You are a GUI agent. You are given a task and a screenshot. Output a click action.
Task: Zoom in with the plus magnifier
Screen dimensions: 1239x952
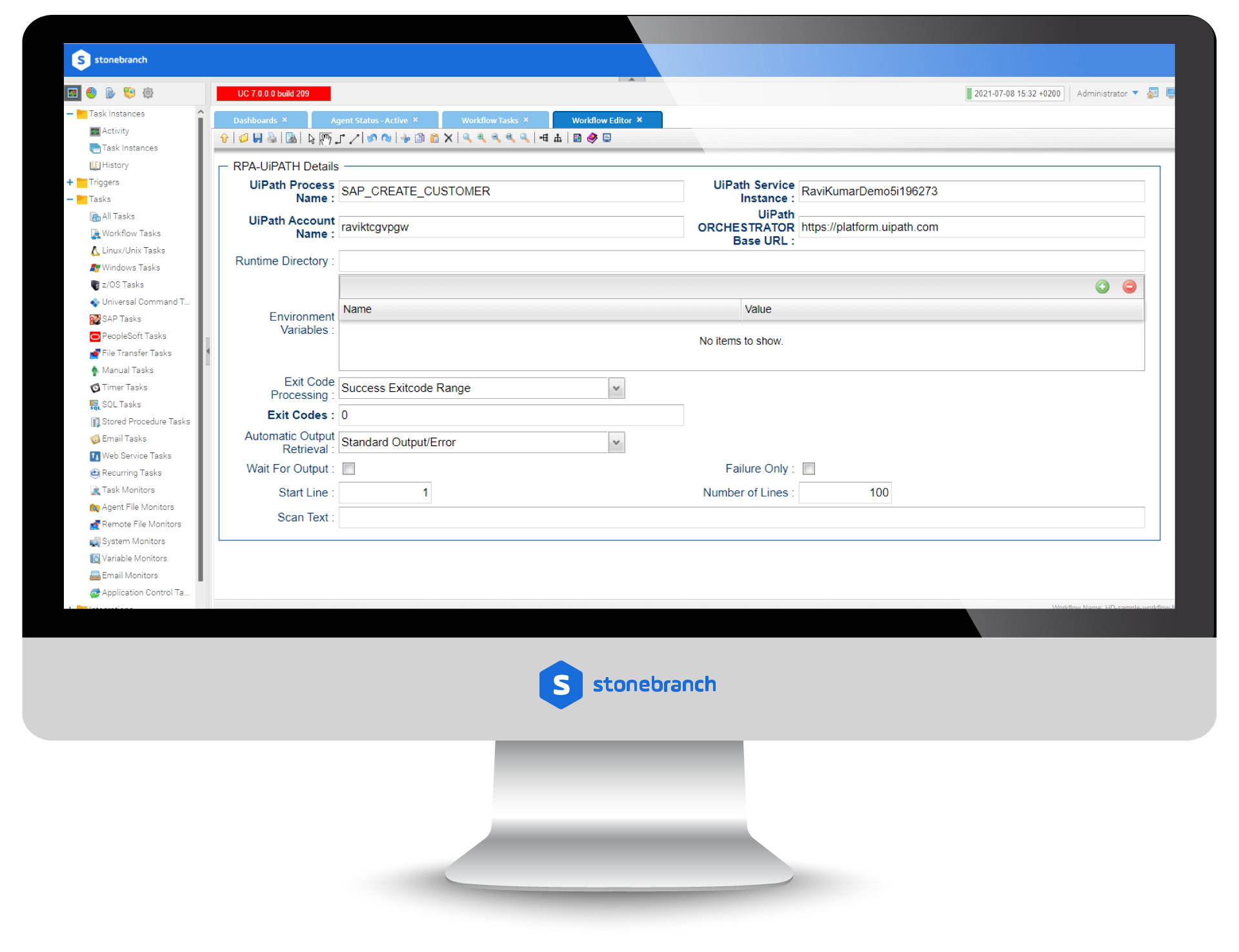[x=481, y=138]
